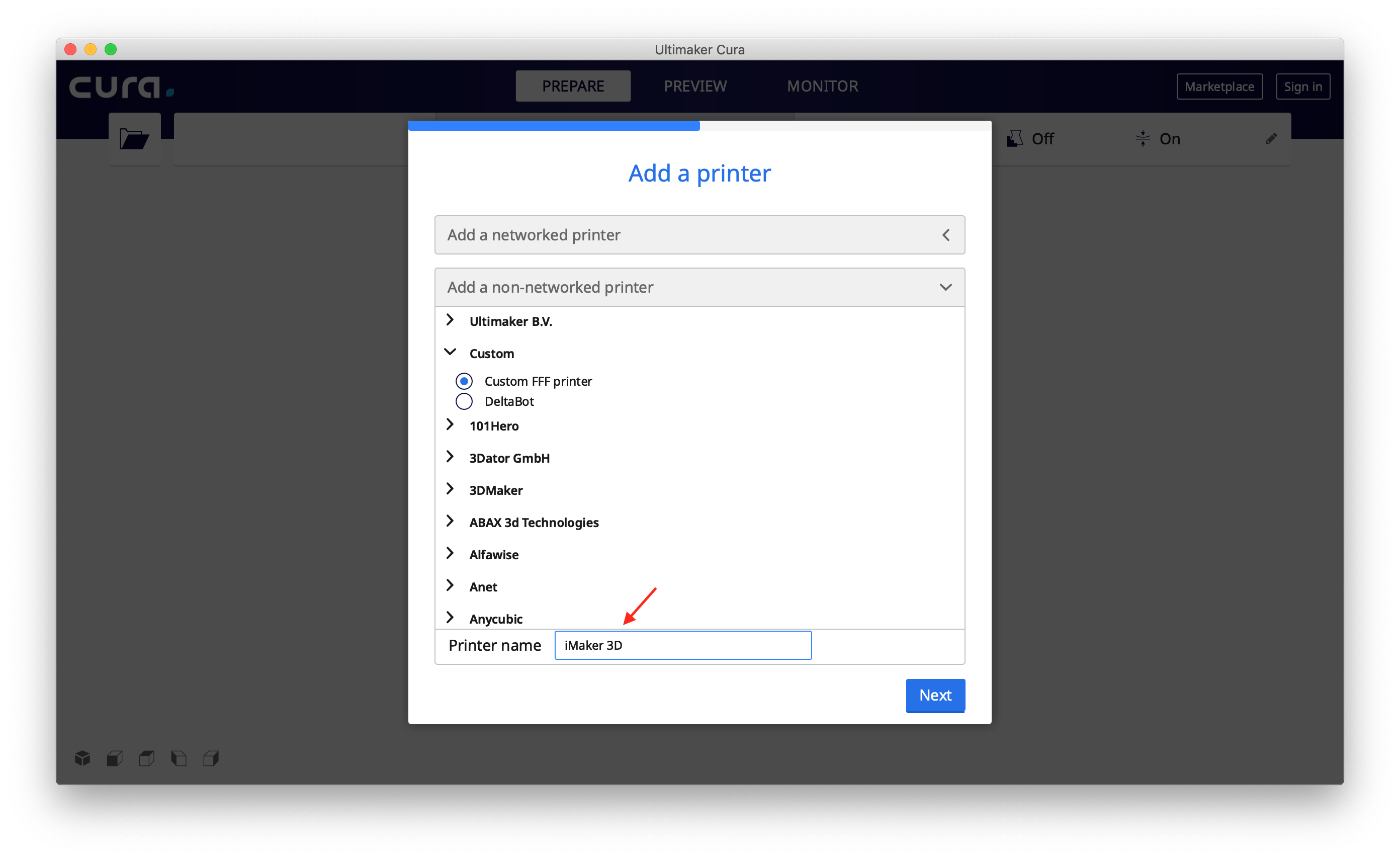This screenshot has width=1400, height=859.
Task: Click the blue wizard progress bar
Action: (x=554, y=126)
